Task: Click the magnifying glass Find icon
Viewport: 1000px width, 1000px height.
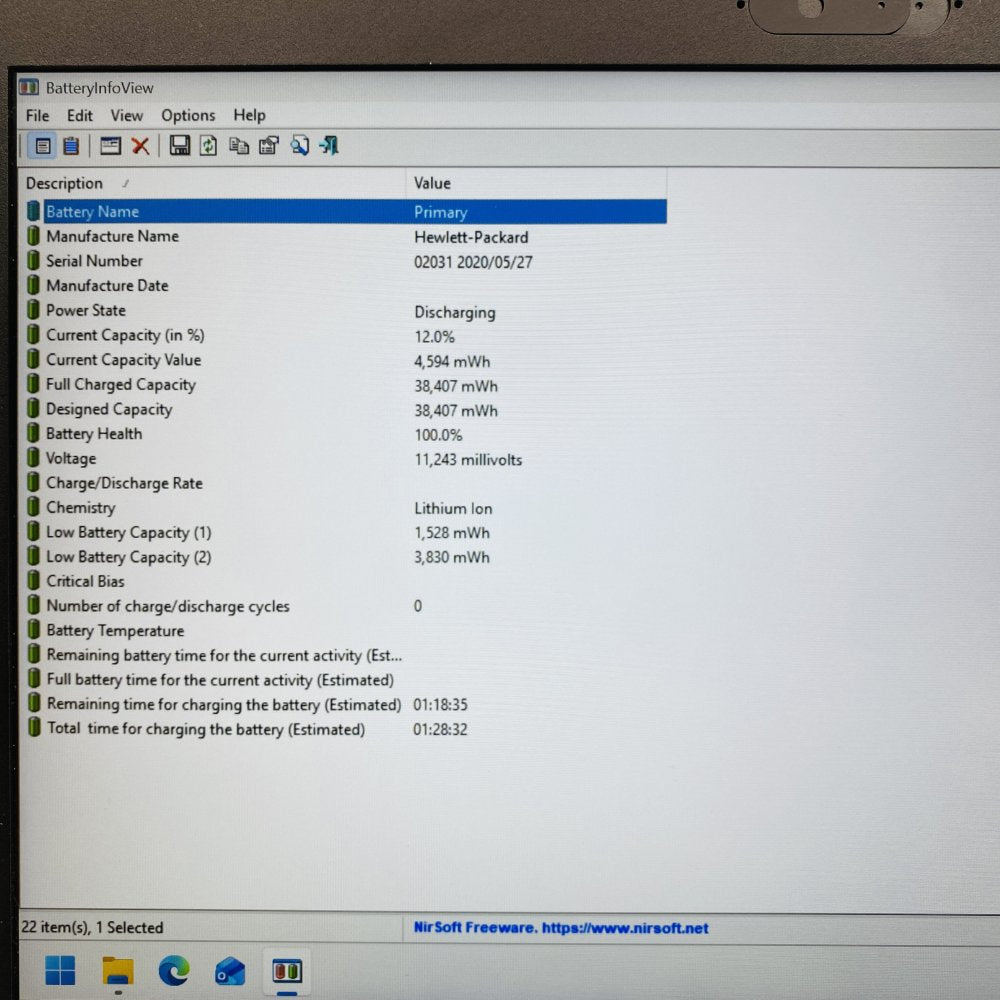Action: point(299,145)
